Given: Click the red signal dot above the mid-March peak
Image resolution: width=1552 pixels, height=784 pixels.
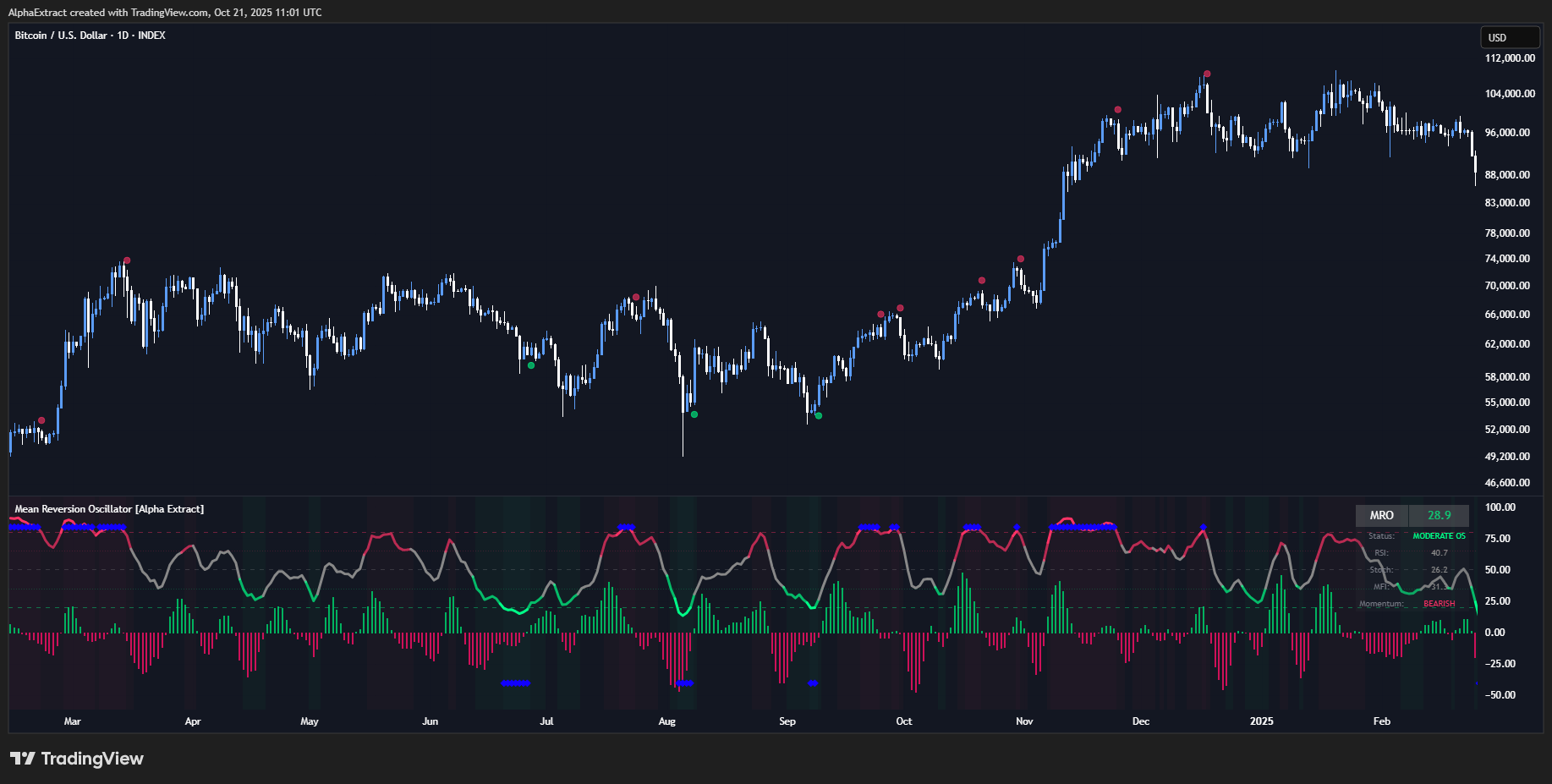Looking at the screenshot, I should point(127,260).
